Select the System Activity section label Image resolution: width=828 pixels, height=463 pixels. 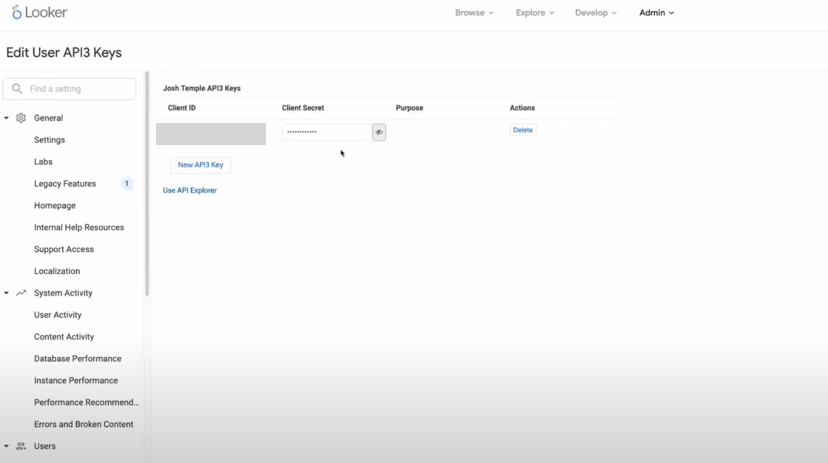tap(63, 293)
